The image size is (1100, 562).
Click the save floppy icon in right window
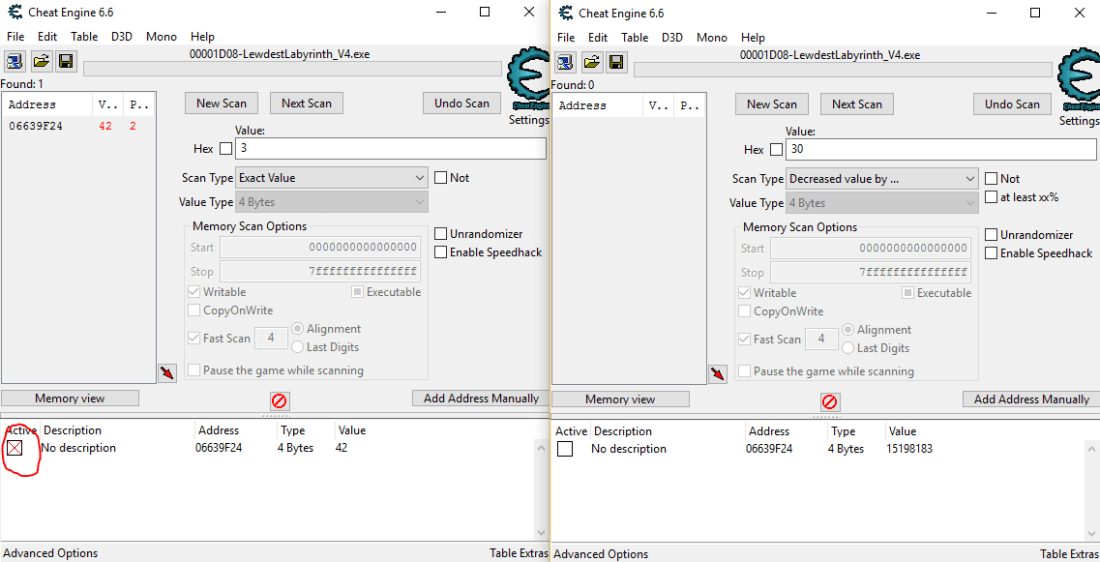tap(616, 63)
